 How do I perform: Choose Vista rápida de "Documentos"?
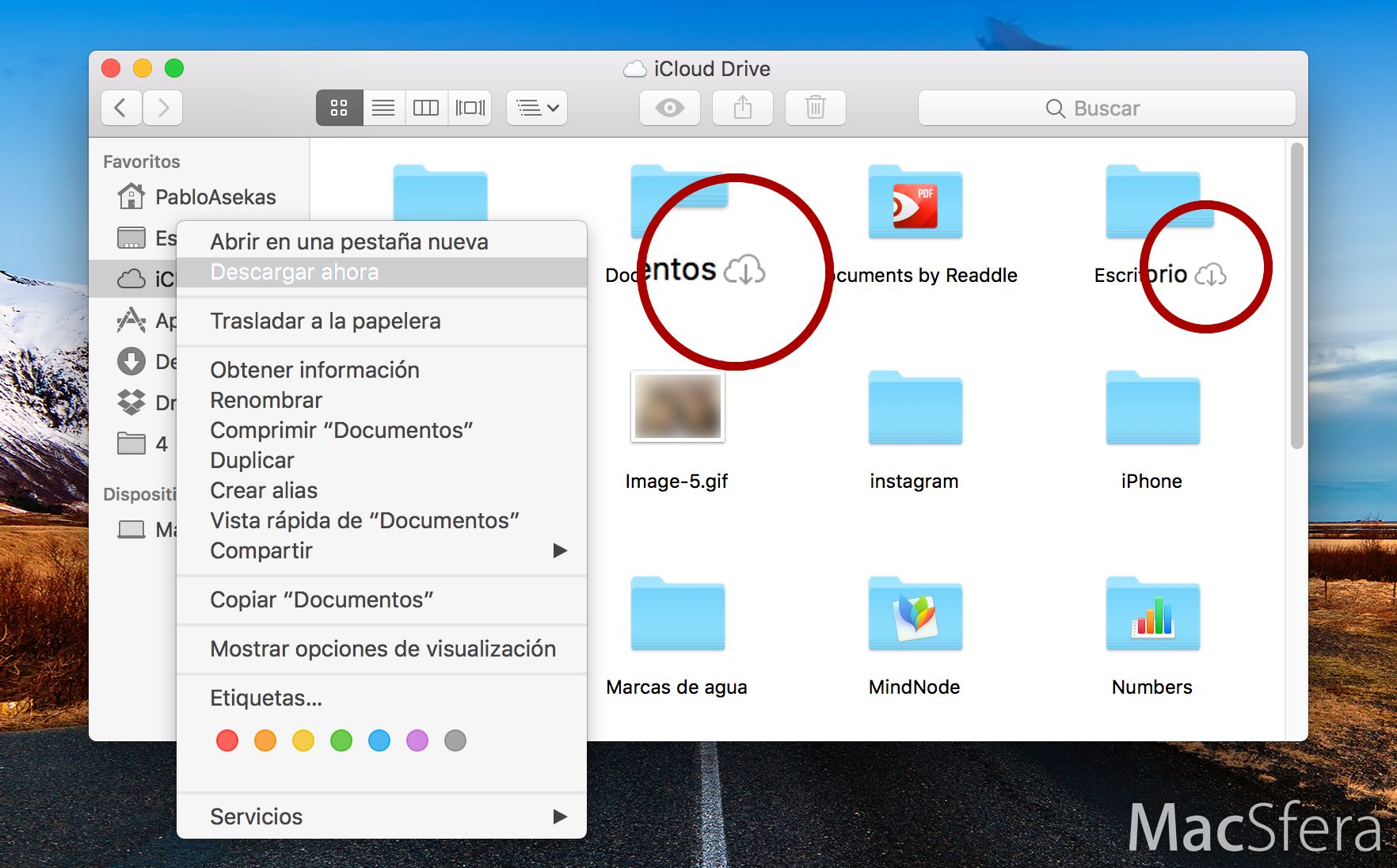point(382,520)
